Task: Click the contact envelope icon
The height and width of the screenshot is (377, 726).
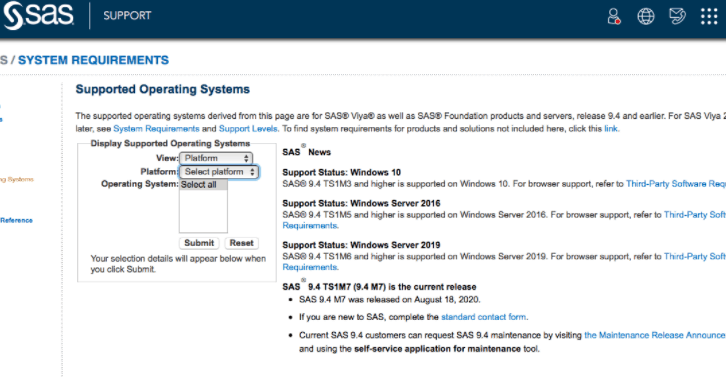Action: 677,16
